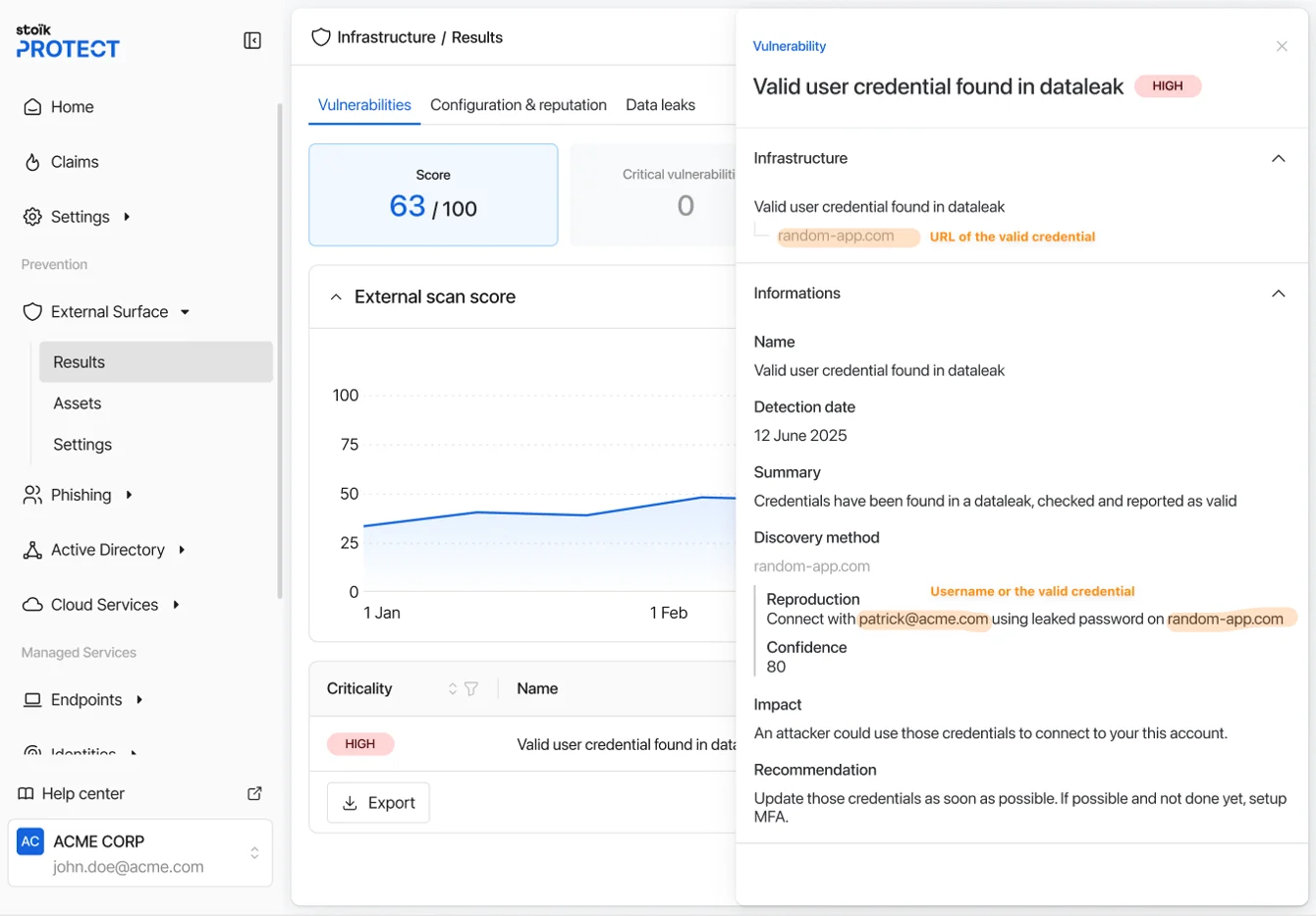Expand the Active Directory submenu

(x=182, y=550)
